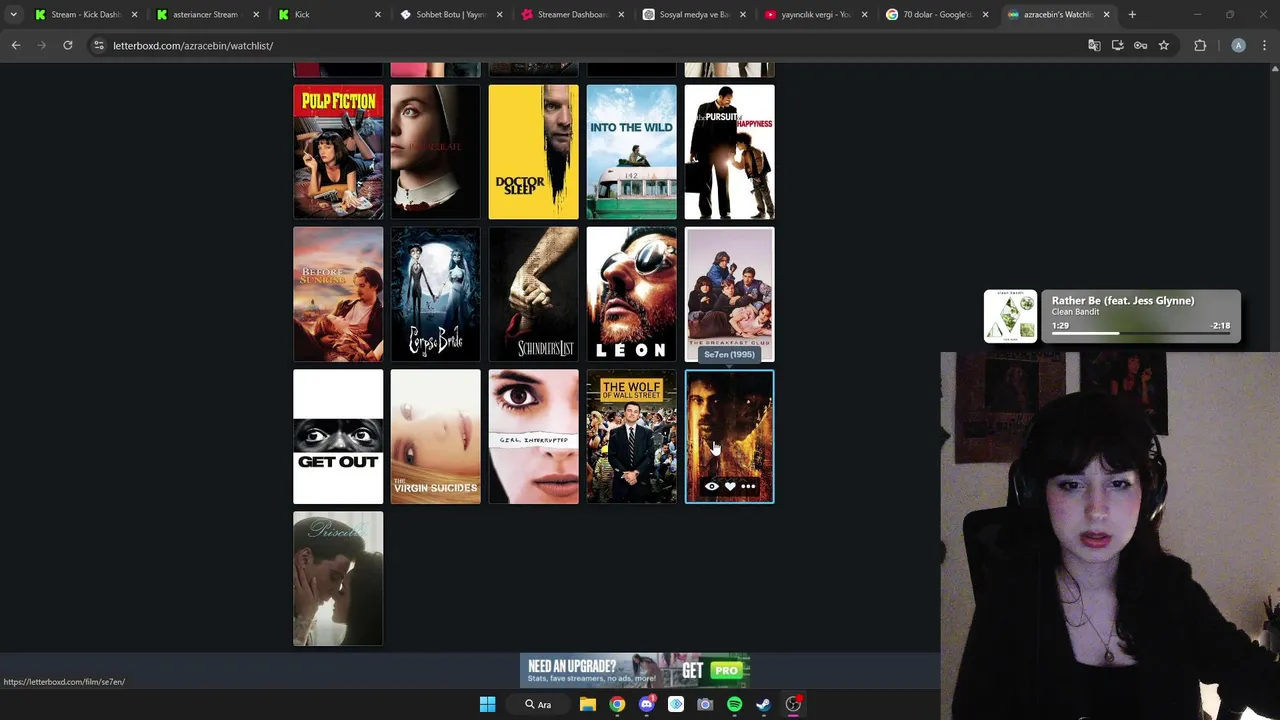Seek the Rather Be song progress bar

pos(1141,333)
